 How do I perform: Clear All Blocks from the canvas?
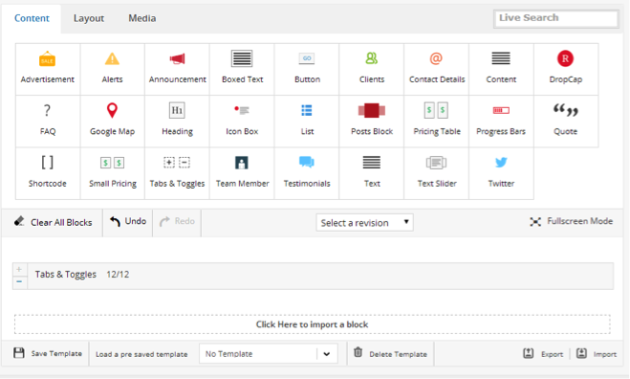[53, 222]
